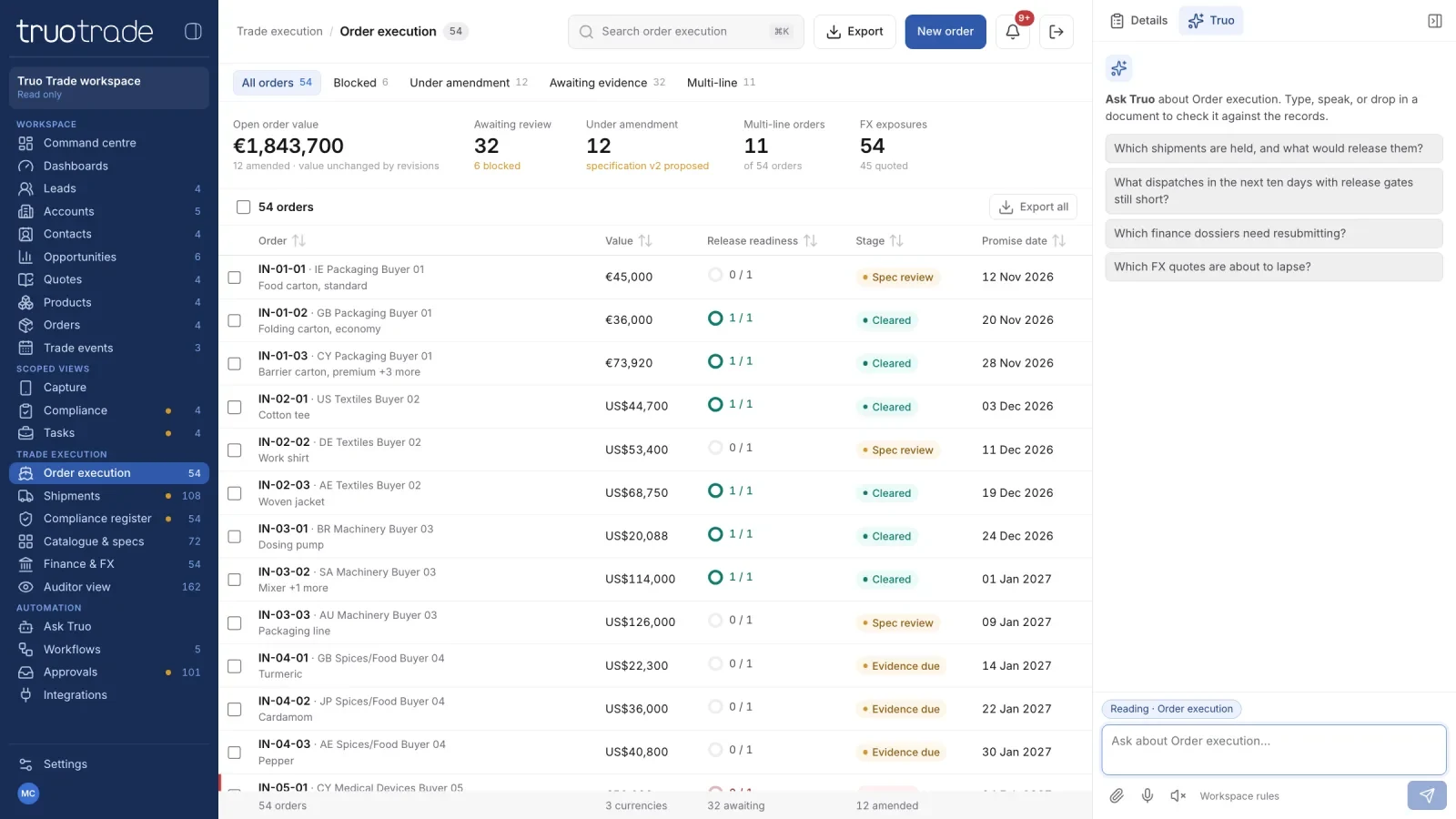Create a New order

(945, 32)
